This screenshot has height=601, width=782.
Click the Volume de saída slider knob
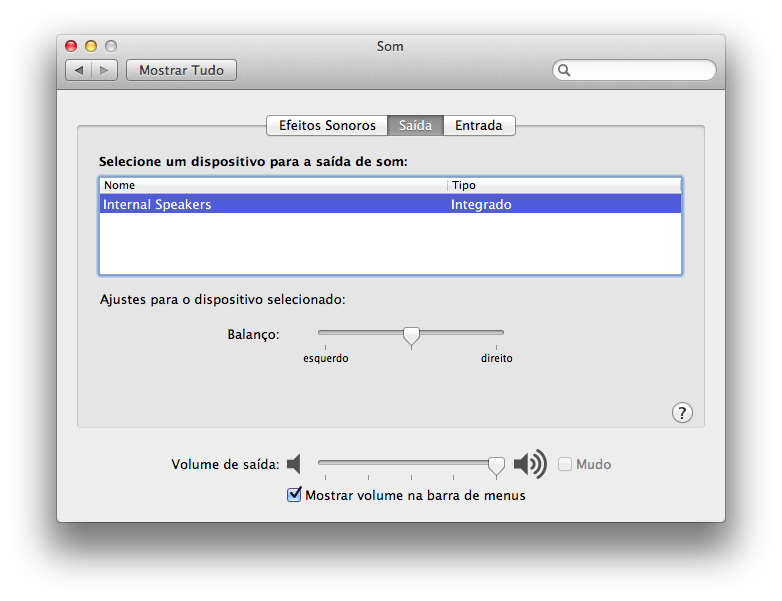496,465
